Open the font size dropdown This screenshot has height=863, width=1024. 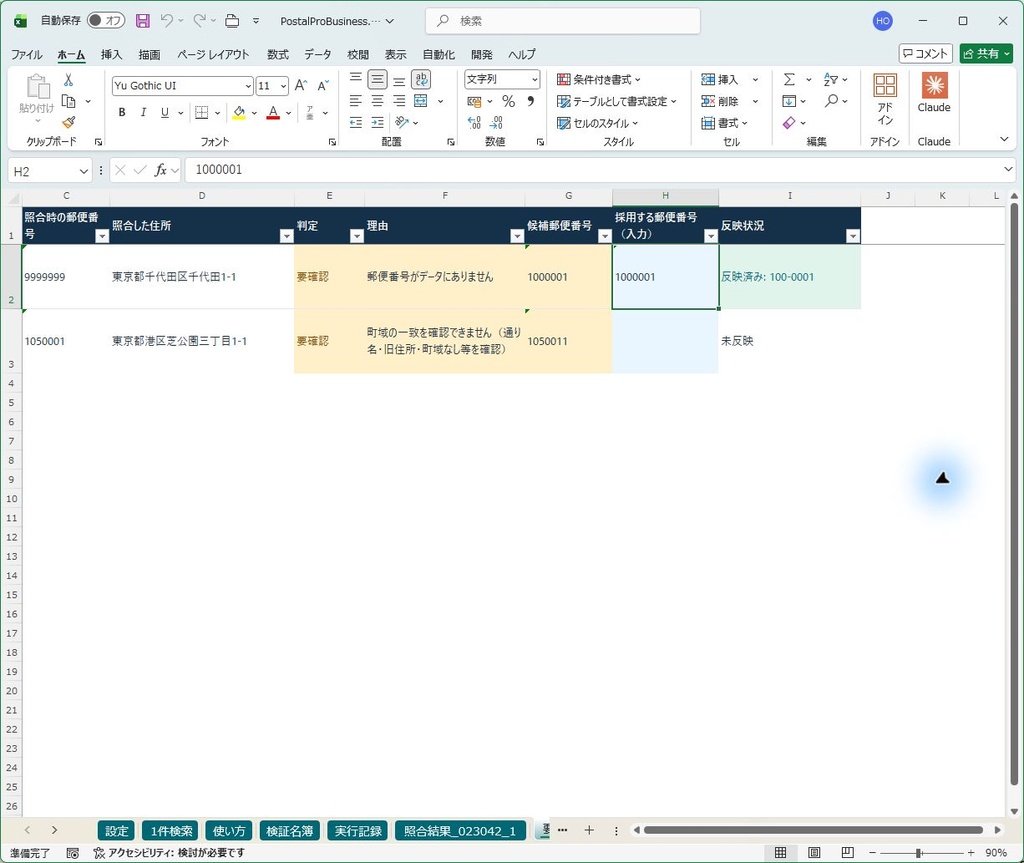pos(283,86)
